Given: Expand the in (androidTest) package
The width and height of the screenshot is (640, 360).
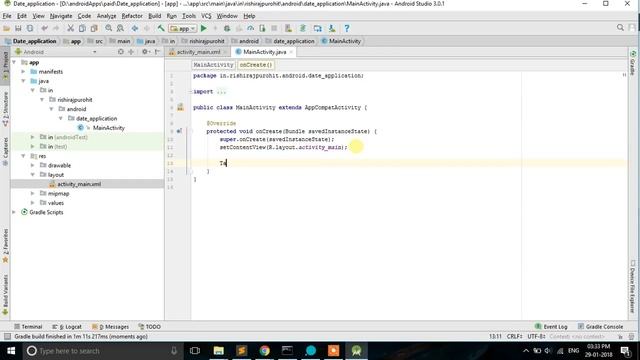Looking at the screenshot, I should coord(33,137).
